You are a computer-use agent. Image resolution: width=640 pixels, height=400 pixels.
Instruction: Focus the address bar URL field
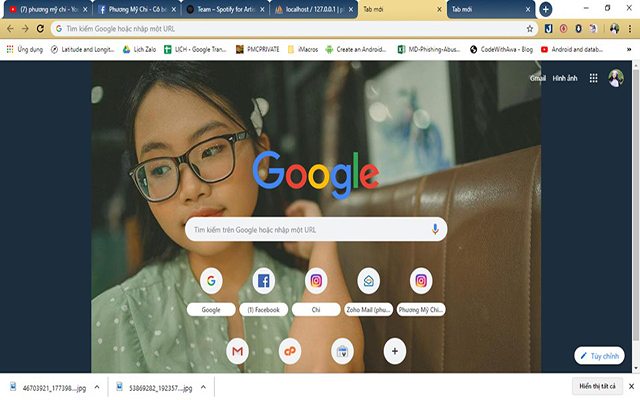pos(294,29)
